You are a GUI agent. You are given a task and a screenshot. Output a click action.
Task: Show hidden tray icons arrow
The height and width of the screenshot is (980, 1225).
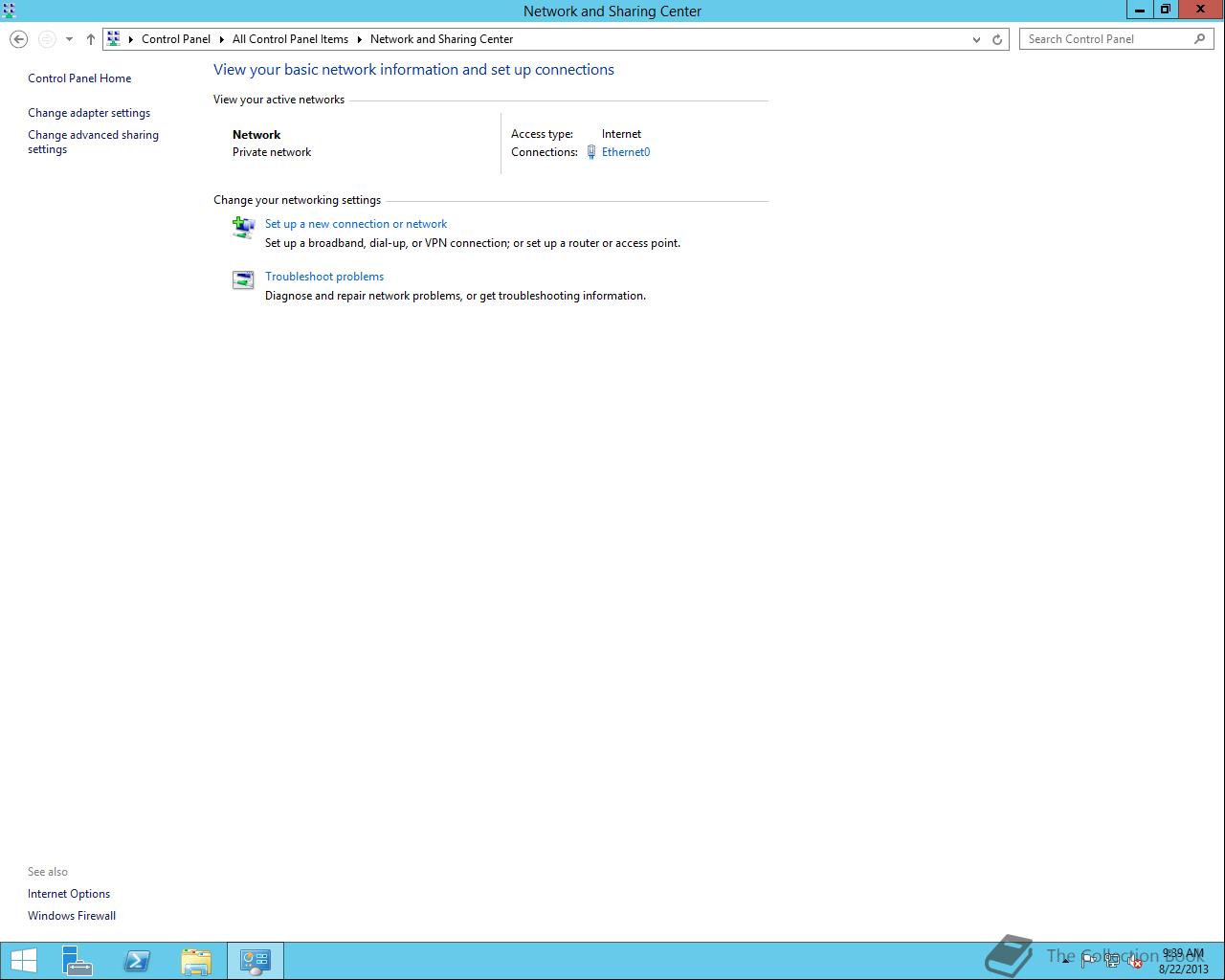point(1065,961)
